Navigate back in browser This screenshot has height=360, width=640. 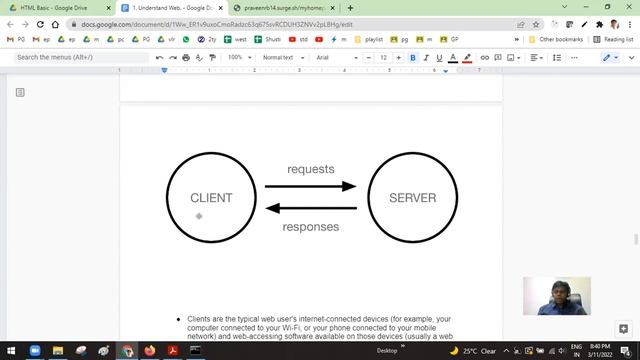click(10, 24)
